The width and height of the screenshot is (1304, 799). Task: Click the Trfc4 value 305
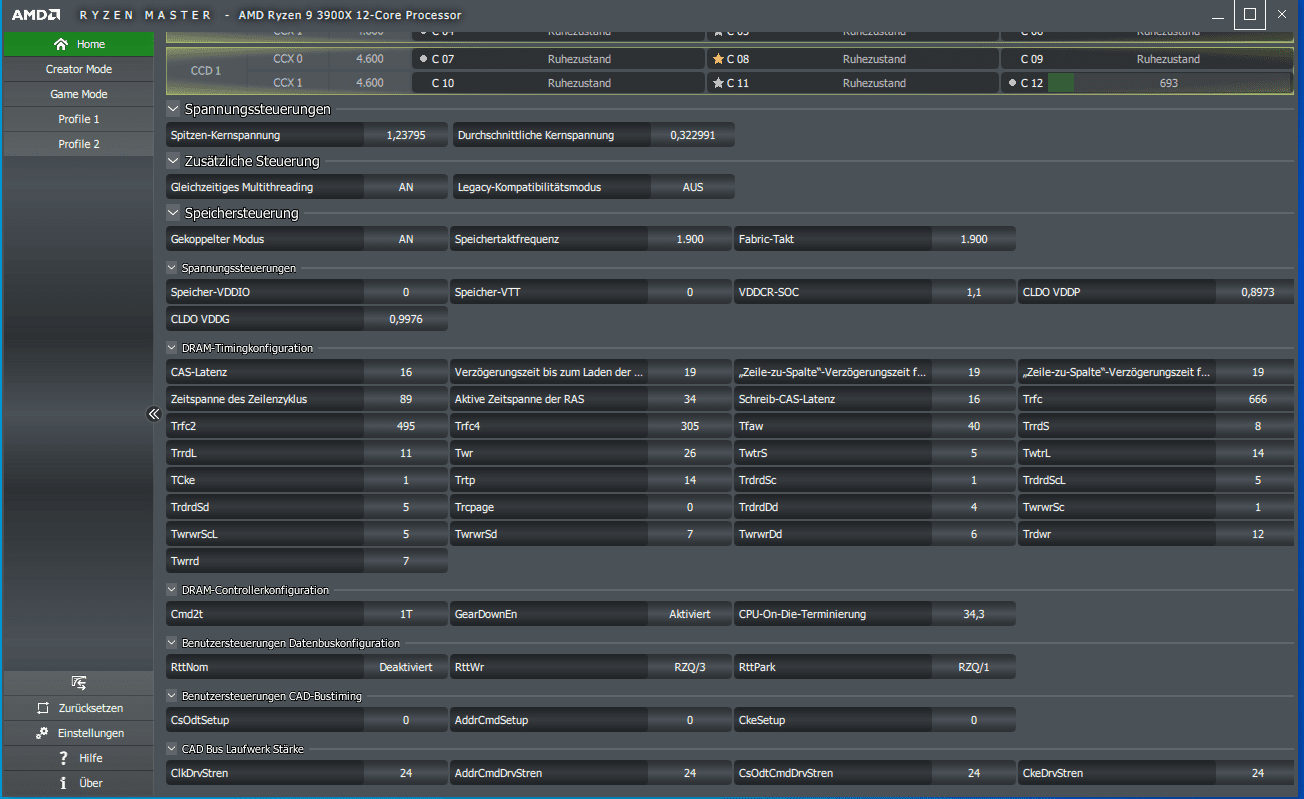pos(690,426)
